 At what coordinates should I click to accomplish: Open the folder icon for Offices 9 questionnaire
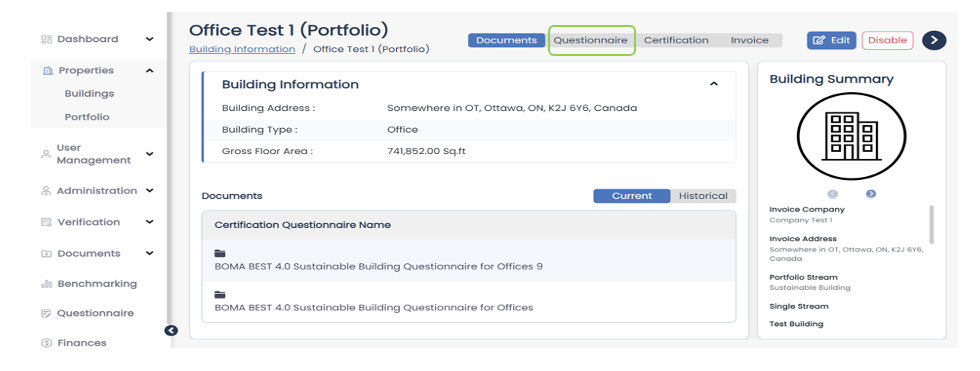[219, 254]
